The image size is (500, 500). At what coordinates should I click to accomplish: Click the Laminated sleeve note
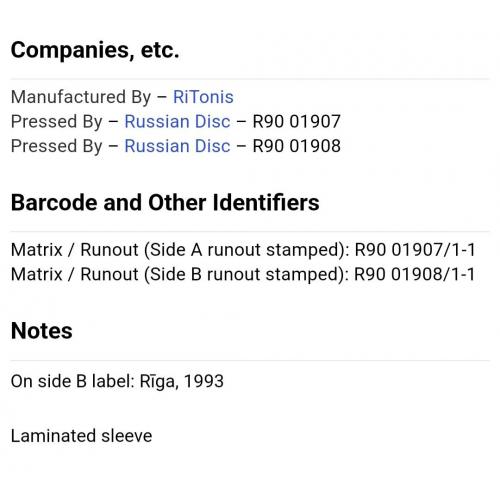[81, 436]
